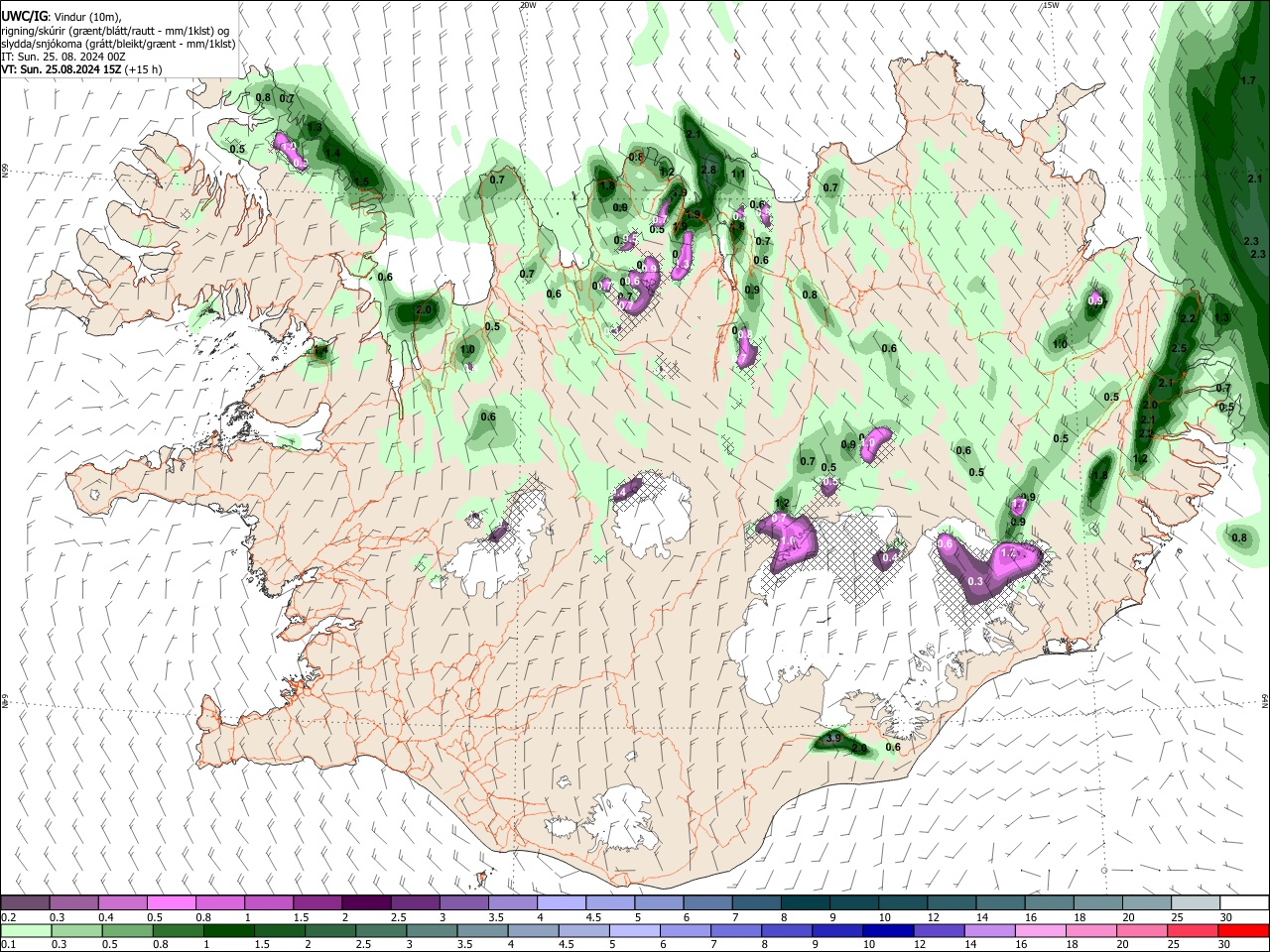Click the 'rigning/skúrir' legend description line

pyautogui.click(x=115, y=31)
